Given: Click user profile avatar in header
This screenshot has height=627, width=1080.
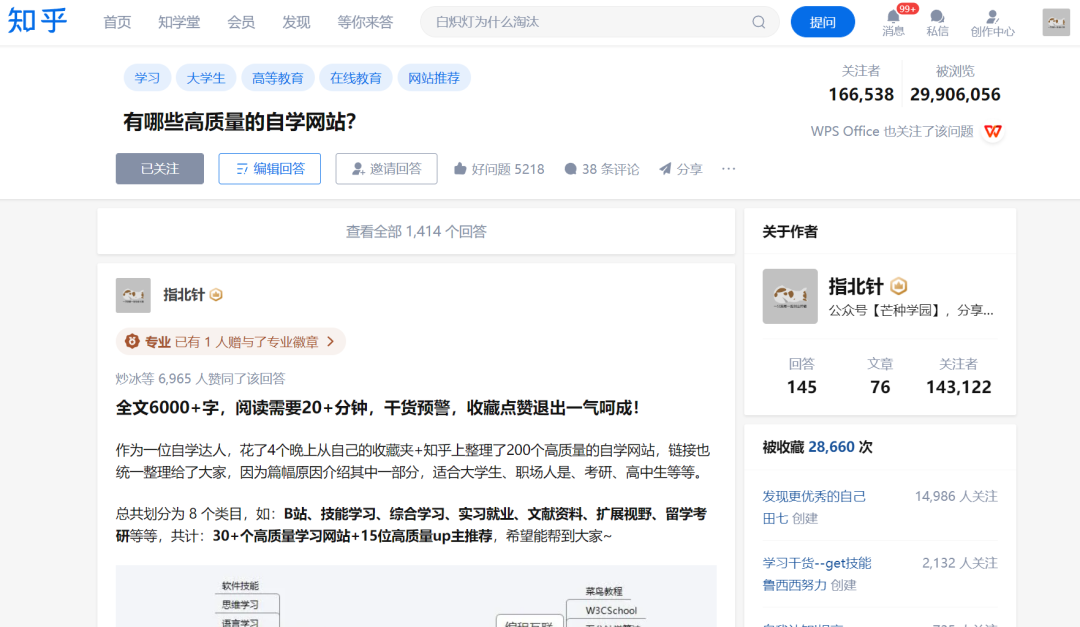Looking at the screenshot, I should [x=1056, y=22].
